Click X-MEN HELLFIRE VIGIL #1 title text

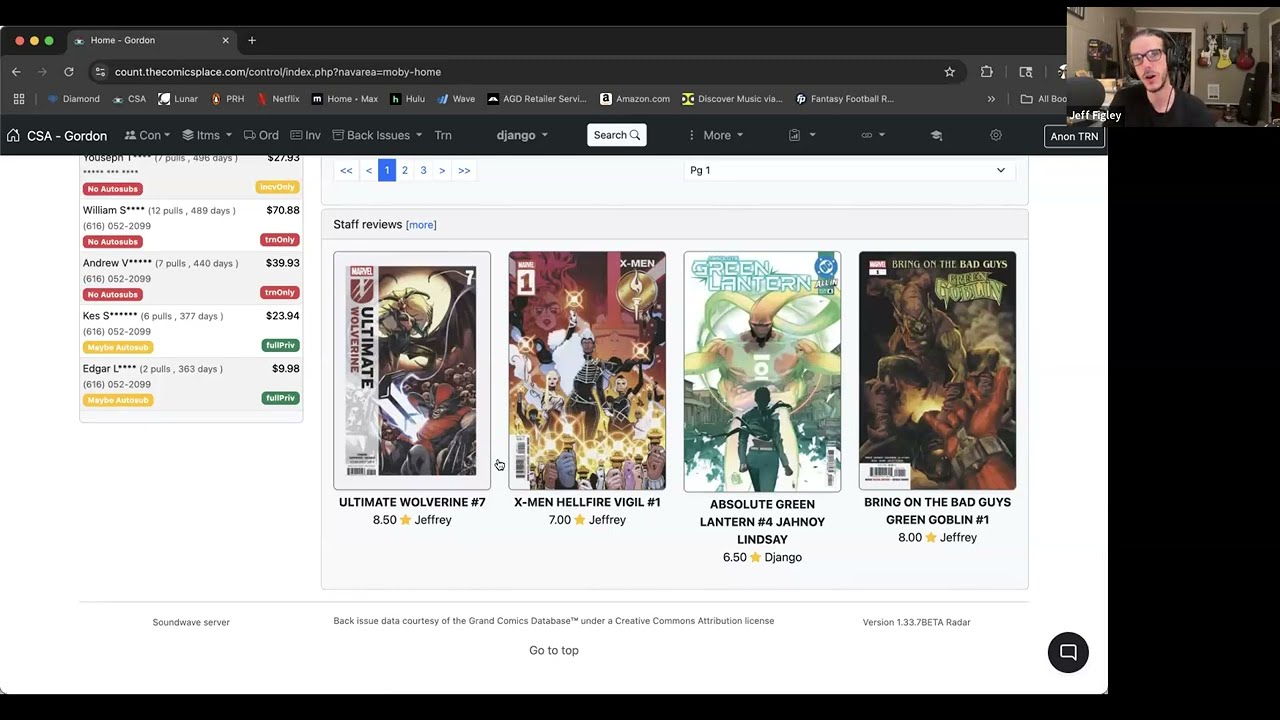587,502
